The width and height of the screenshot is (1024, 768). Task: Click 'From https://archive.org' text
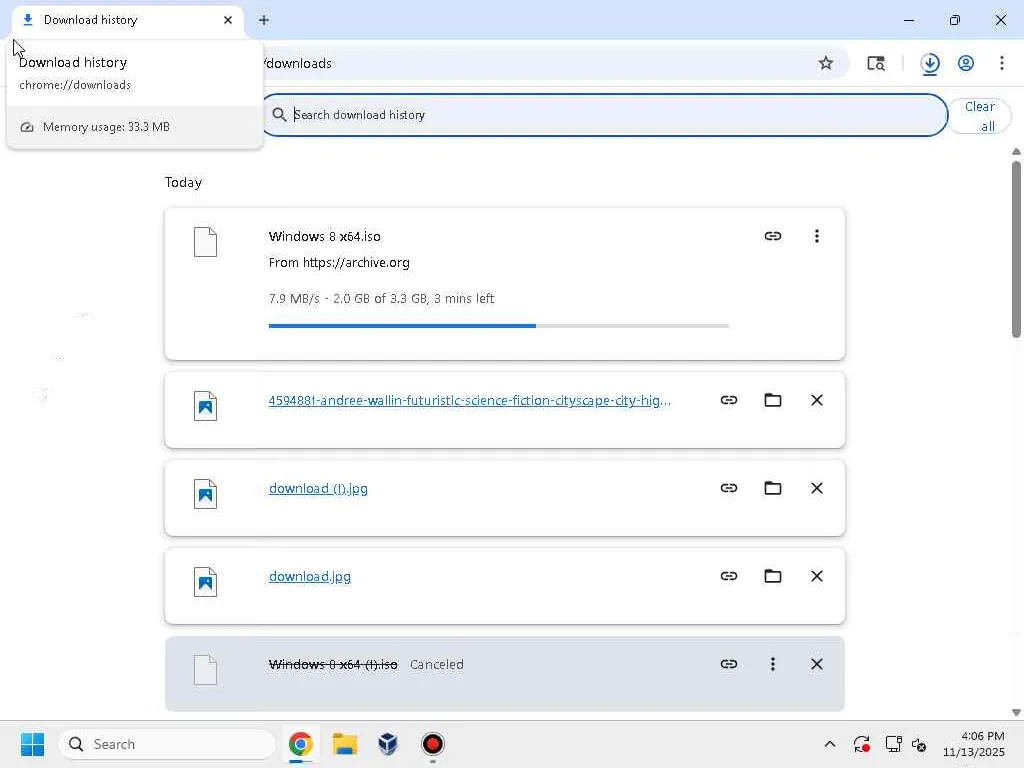tap(339, 263)
